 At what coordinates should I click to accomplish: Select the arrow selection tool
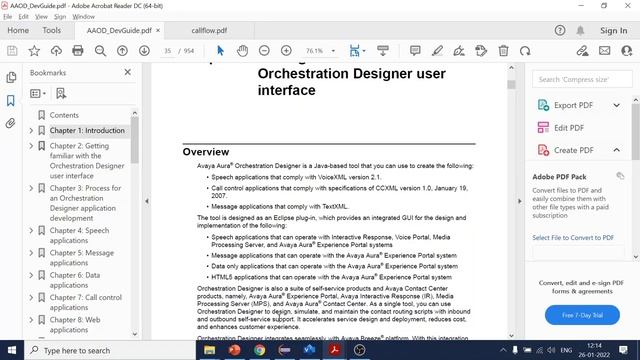tap(220, 51)
